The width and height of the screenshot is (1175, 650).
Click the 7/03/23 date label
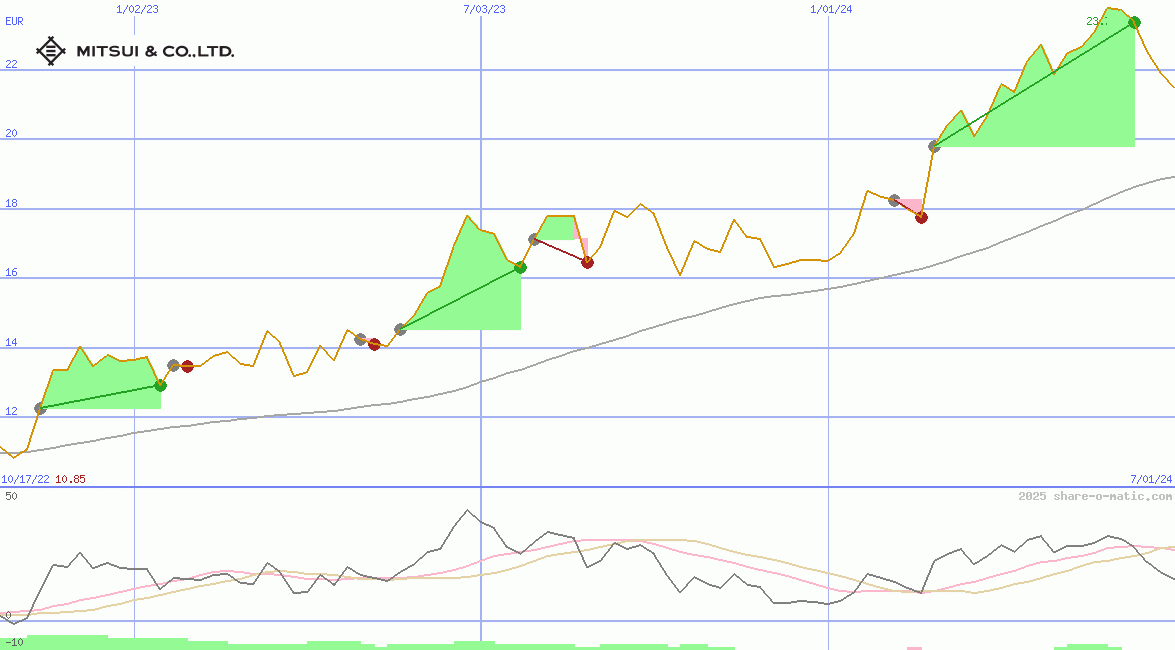[484, 9]
